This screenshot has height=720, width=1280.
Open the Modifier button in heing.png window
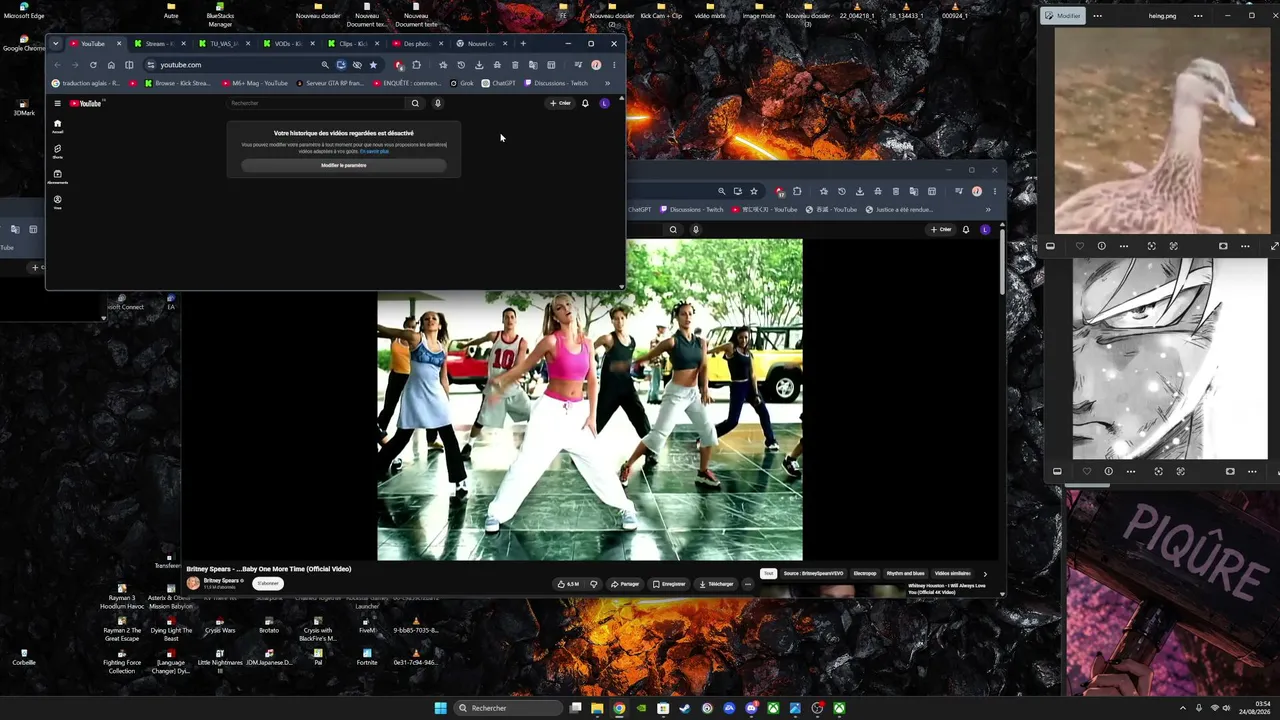(x=1063, y=16)
